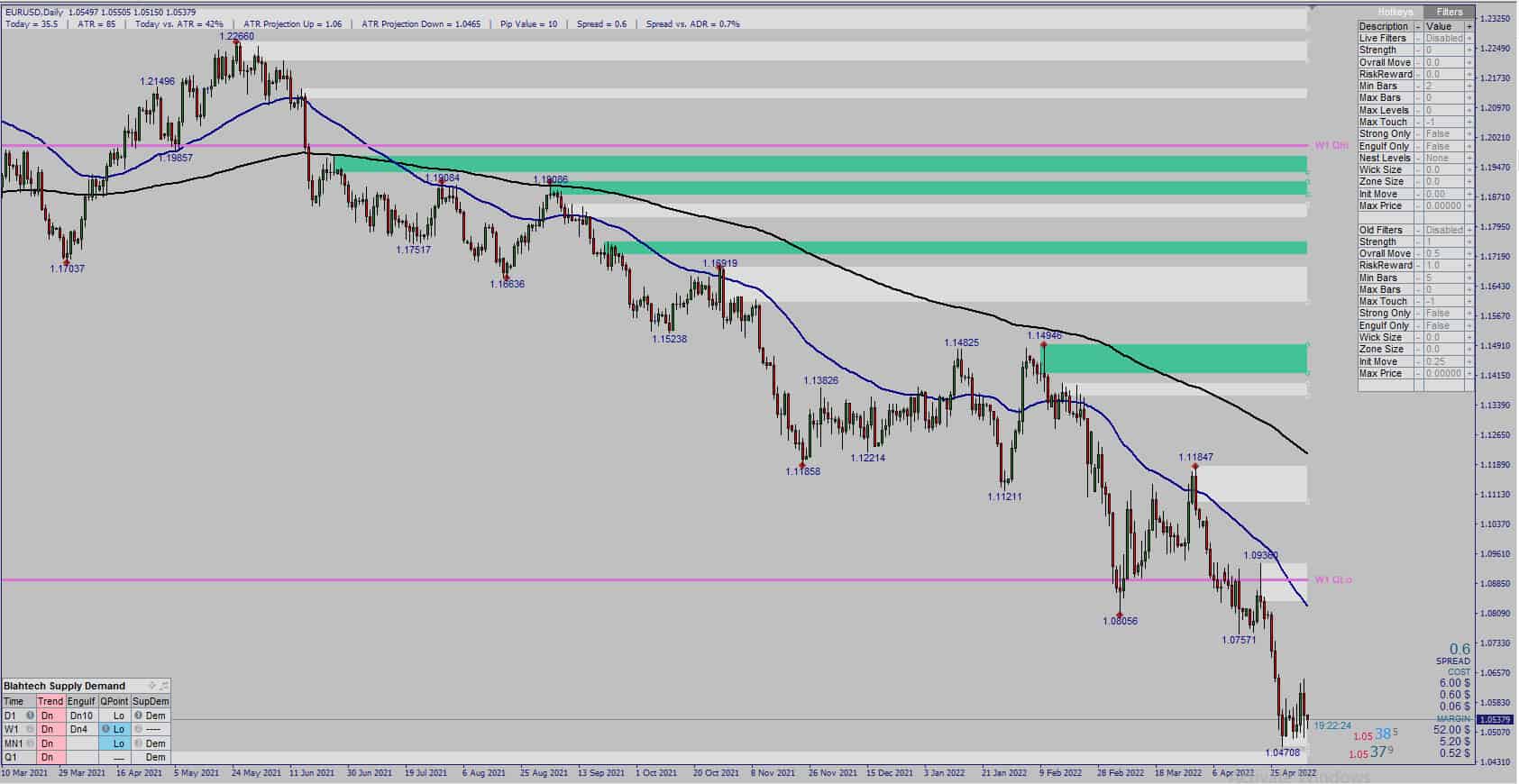The height and width of the screenshot is (784, 1519).
Task: Click the Old Filters Disabled value
Action: pos(1444,230)
